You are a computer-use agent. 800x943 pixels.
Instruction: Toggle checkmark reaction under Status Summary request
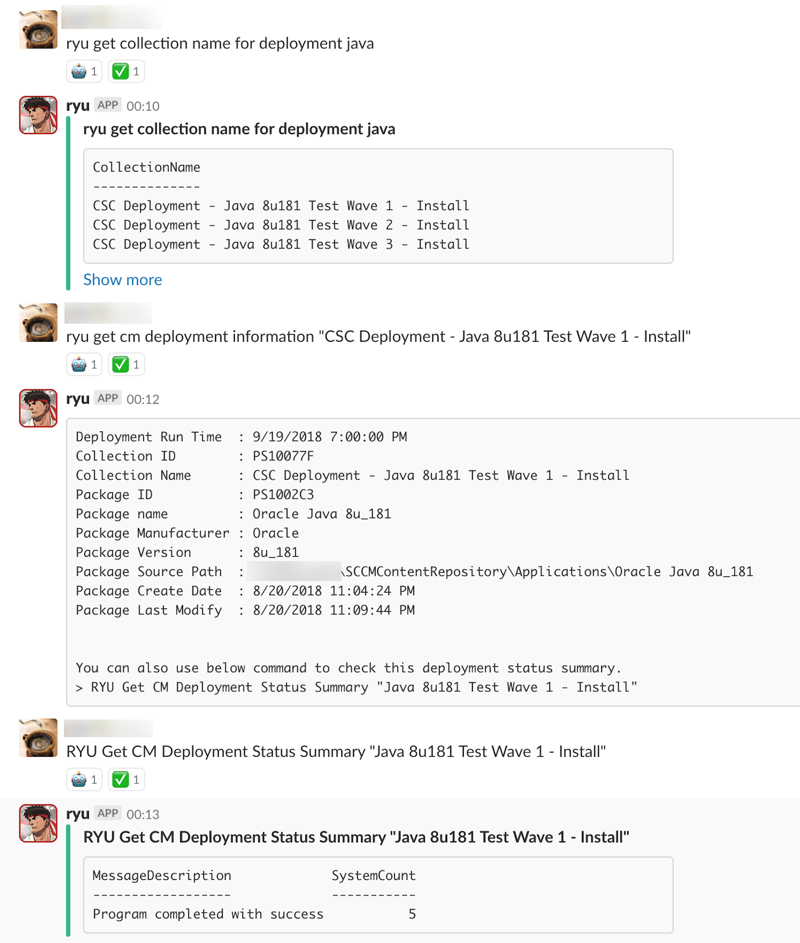coord(126,779)
